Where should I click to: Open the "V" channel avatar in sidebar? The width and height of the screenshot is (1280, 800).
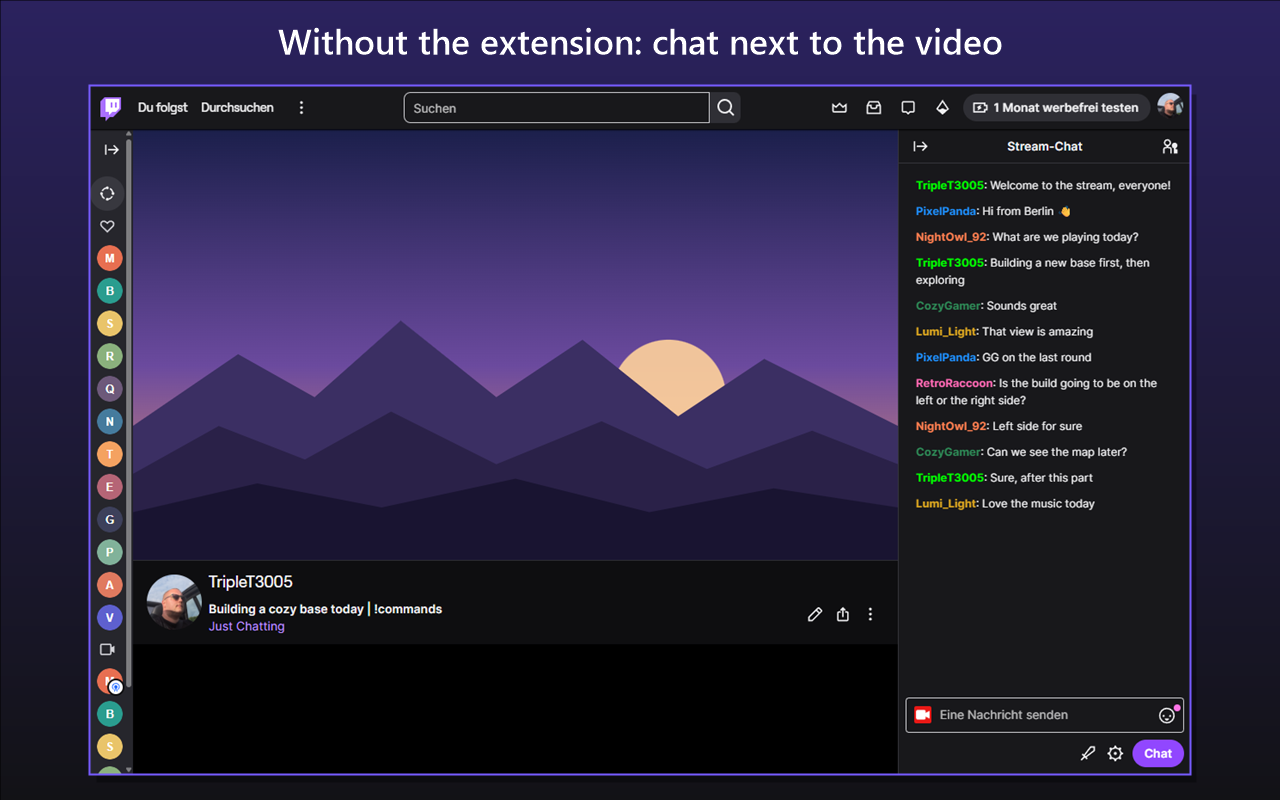tap(110, 617)
